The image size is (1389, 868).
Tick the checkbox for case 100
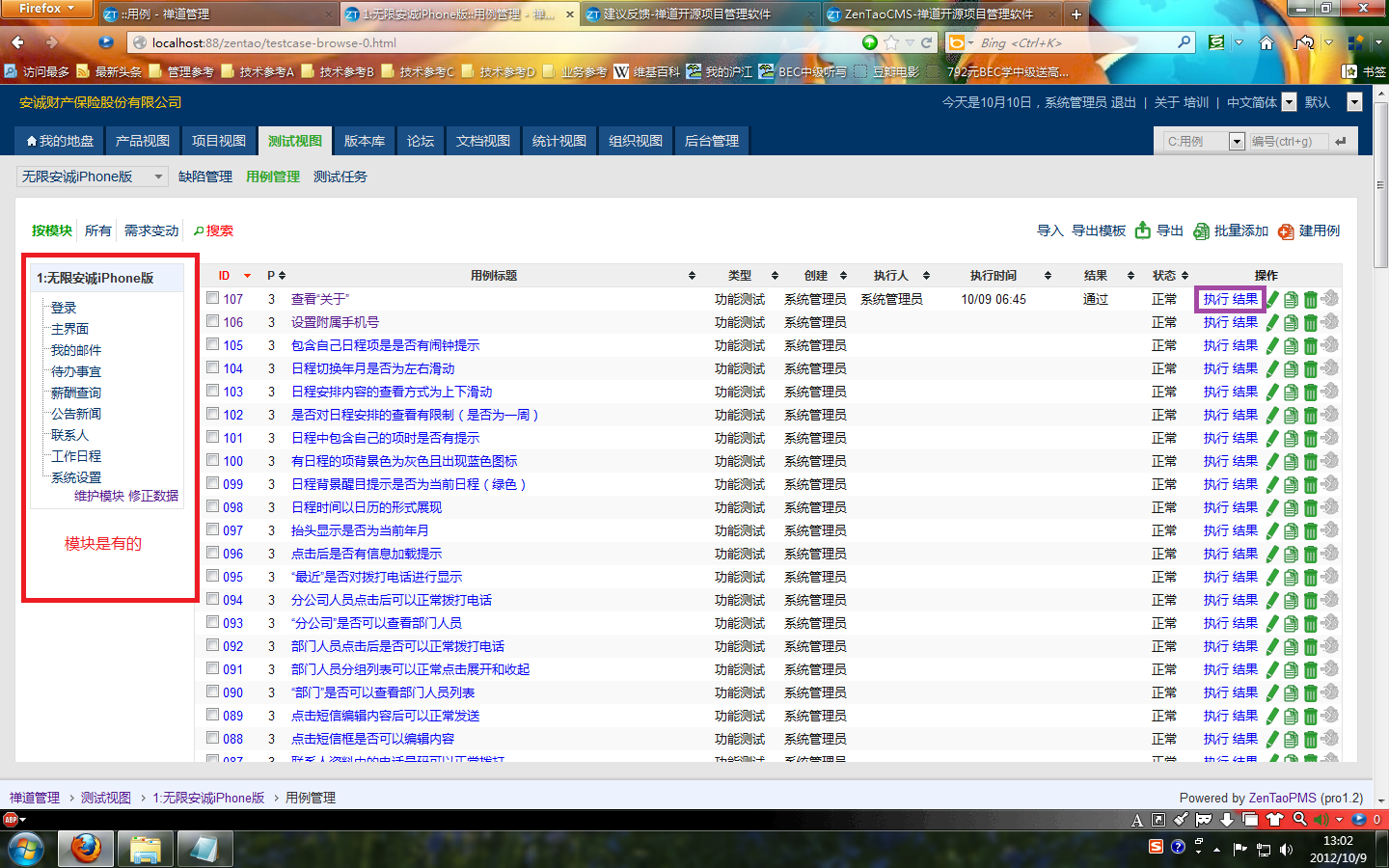click(x=213, y=460)
